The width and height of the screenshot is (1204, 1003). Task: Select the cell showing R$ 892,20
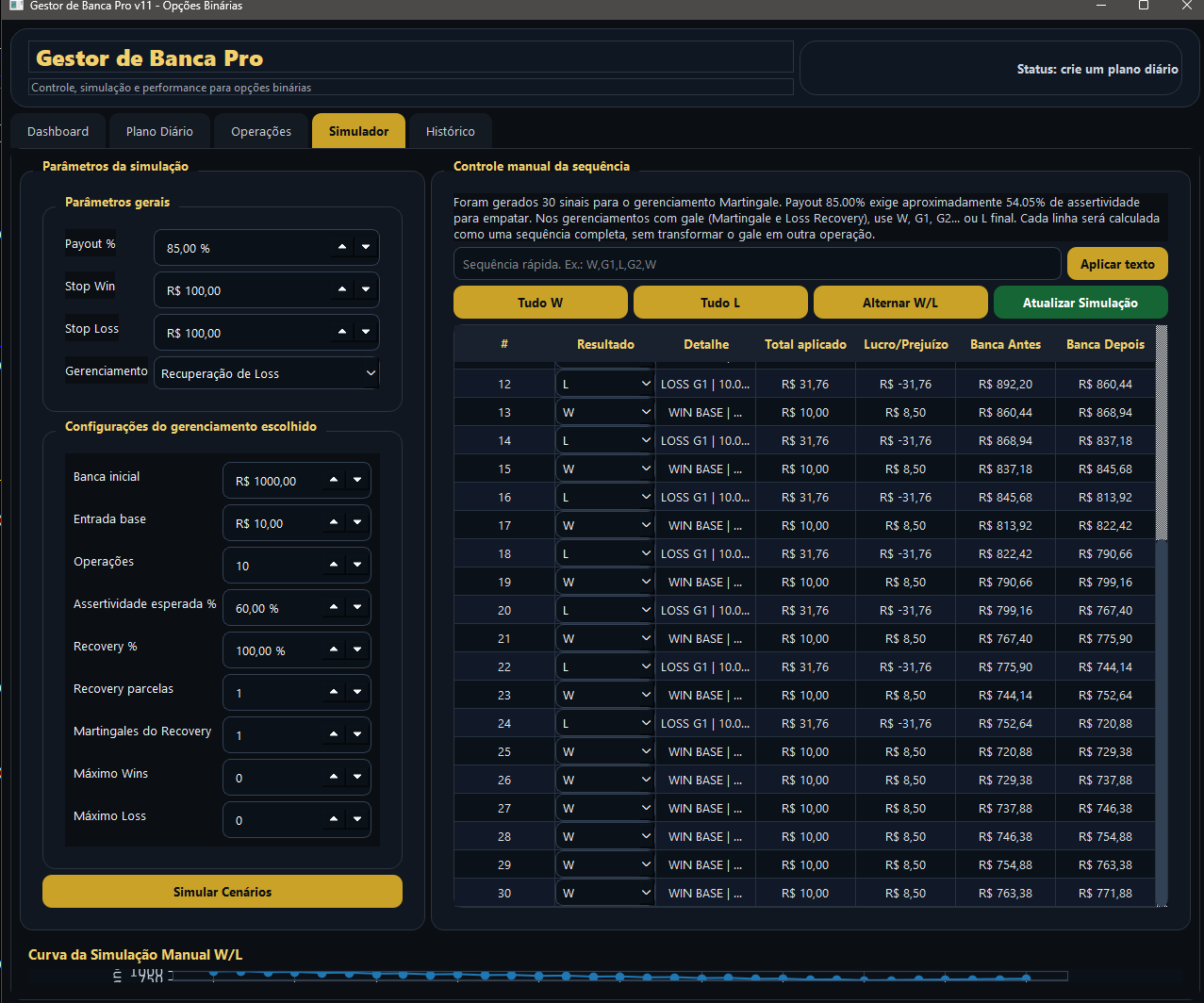(1006, 384)
